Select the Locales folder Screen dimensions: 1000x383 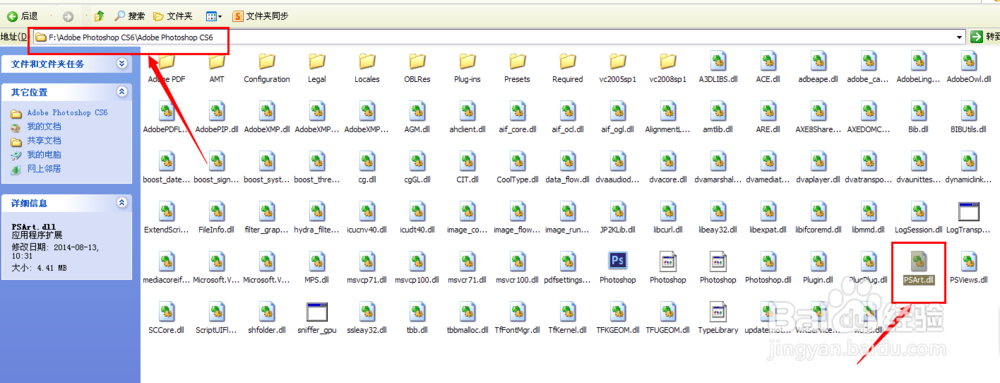pyautogui.click(x=367, y=68)
